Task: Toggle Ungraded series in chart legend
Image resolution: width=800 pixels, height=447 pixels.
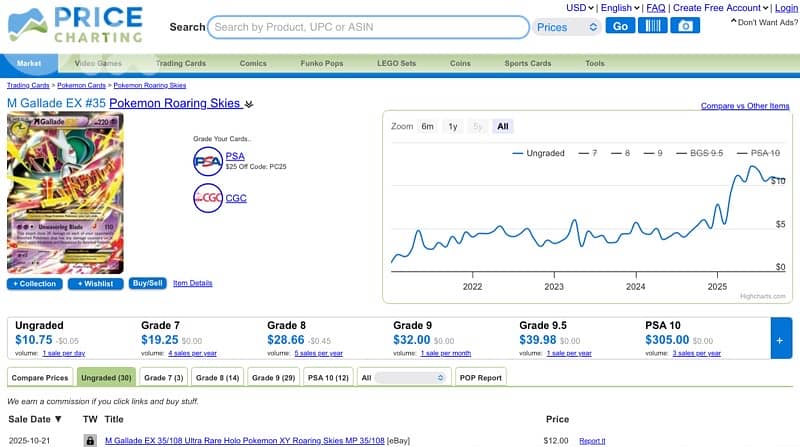Action: [x=538, y=153]
